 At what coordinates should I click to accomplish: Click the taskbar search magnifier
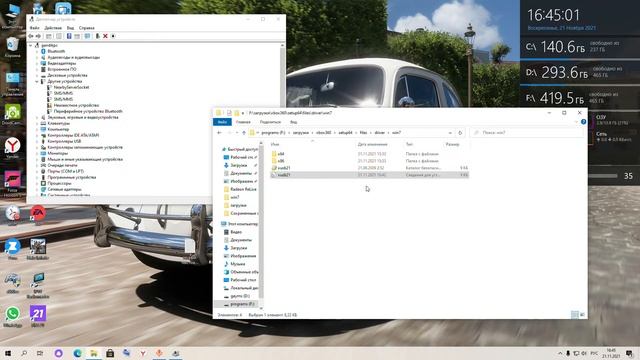pyautogui.click(x=24, y=353)
